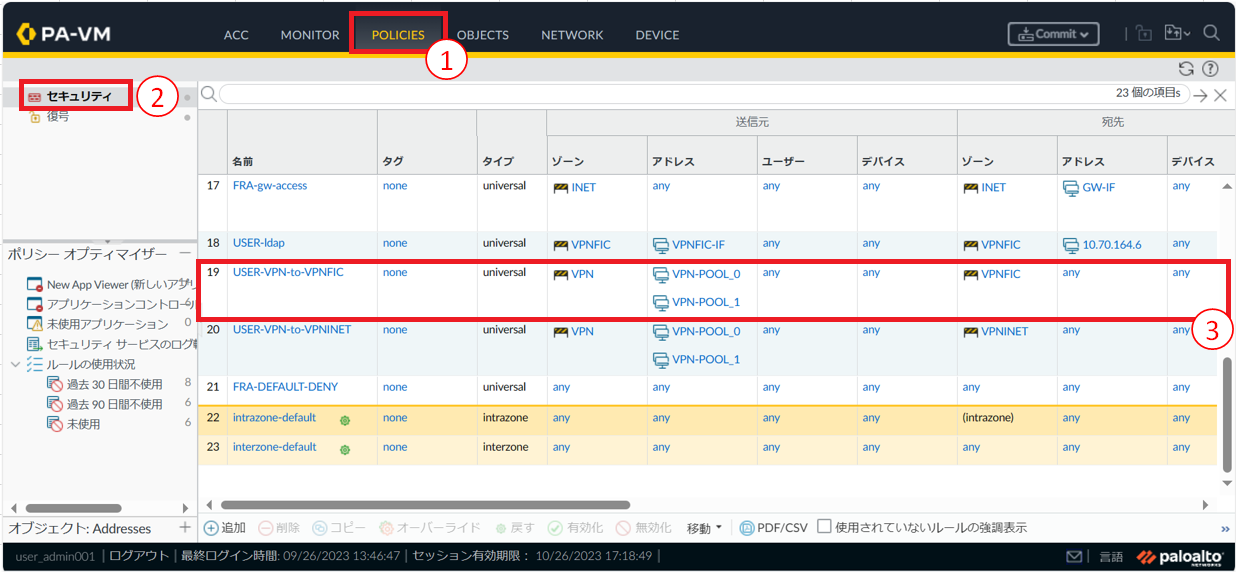Click the search magnifier in top bar
The height and width of the screenshot is (572, 1236).
[1211, 33]
